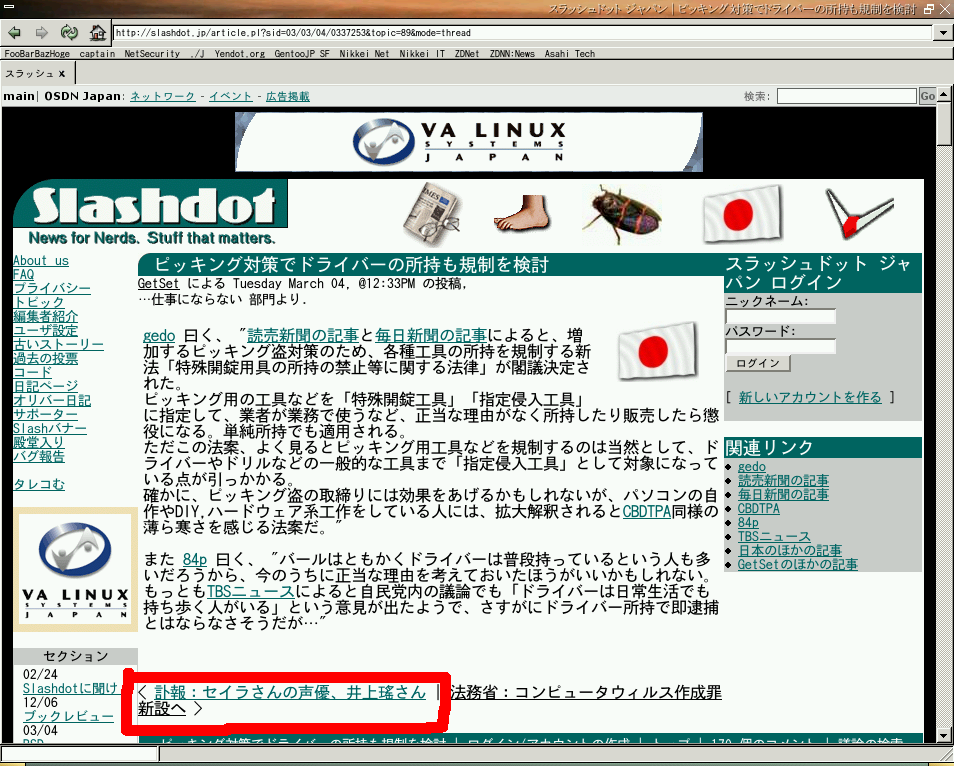954x766 pixels.
Task: Open the About us sidebar link
Action: pyautogui.click(x=41, y=260)
